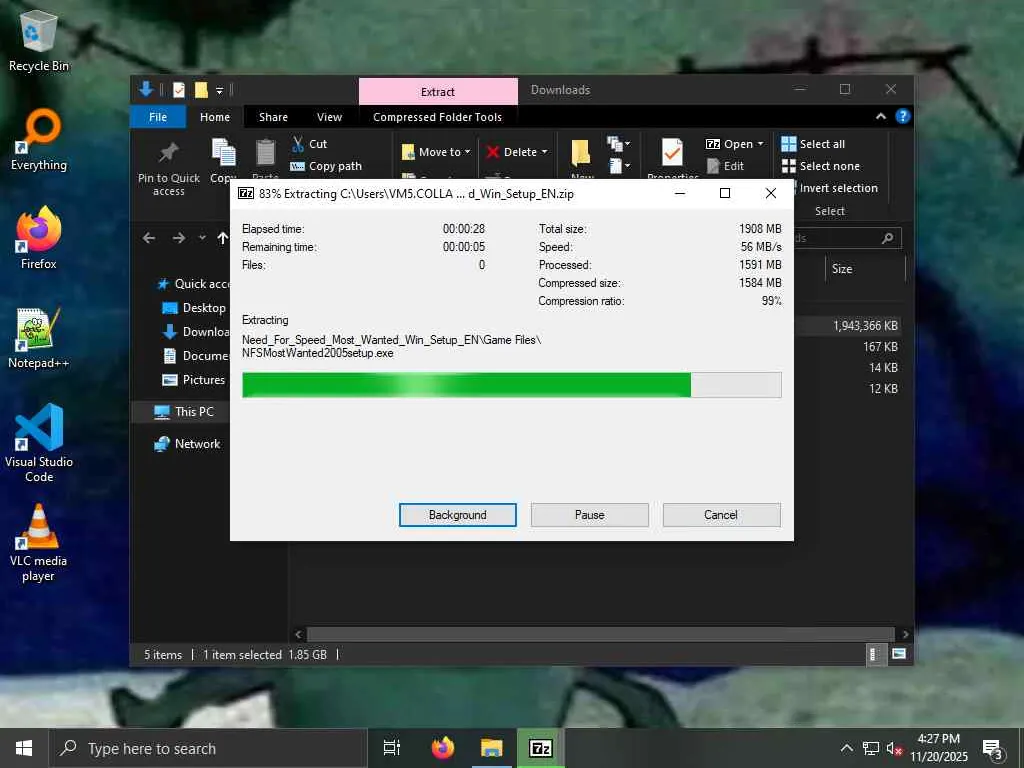Click Pin to Quick access icon

168,153
